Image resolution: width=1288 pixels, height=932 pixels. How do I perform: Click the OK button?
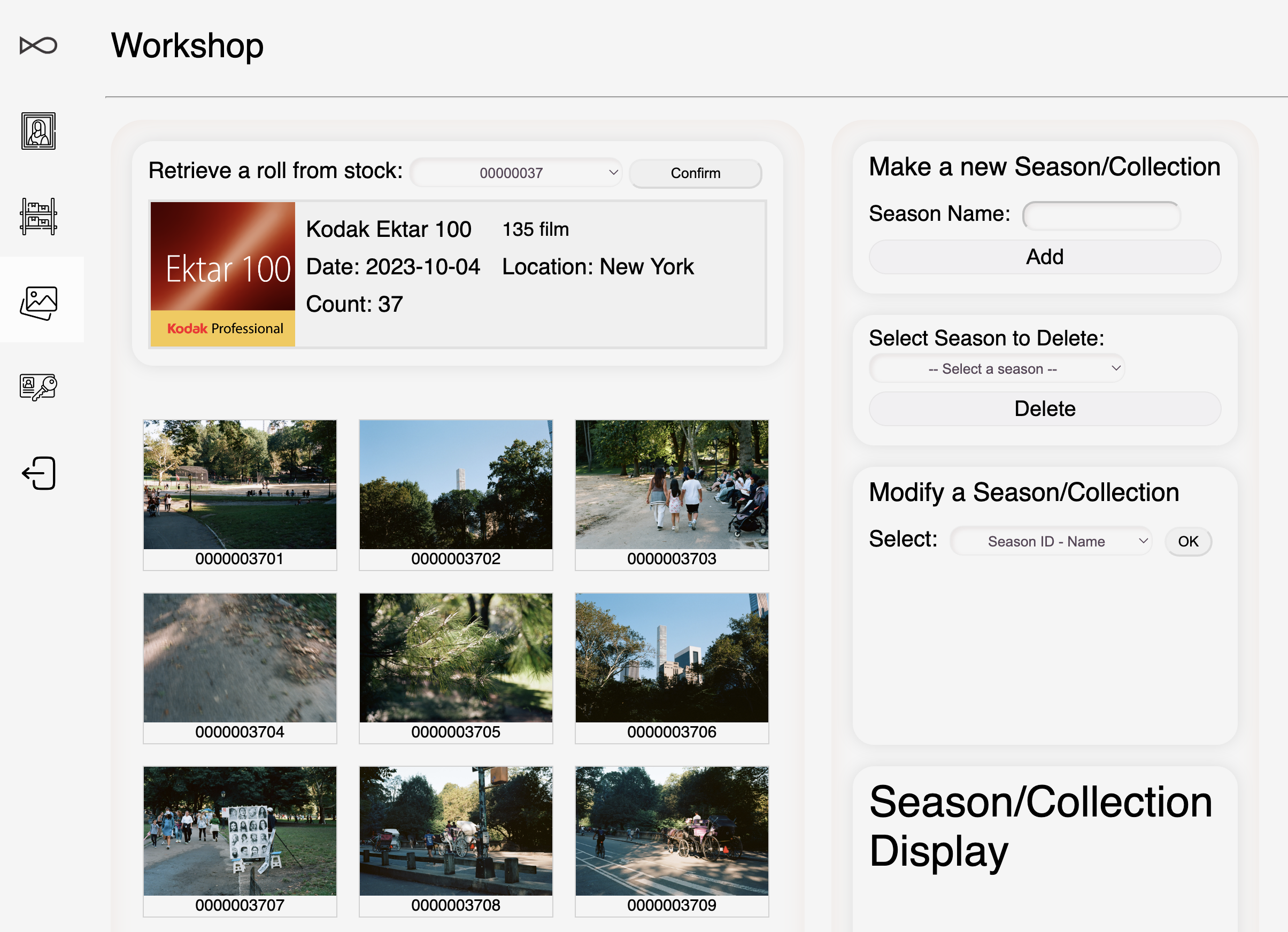point(1188,541)
